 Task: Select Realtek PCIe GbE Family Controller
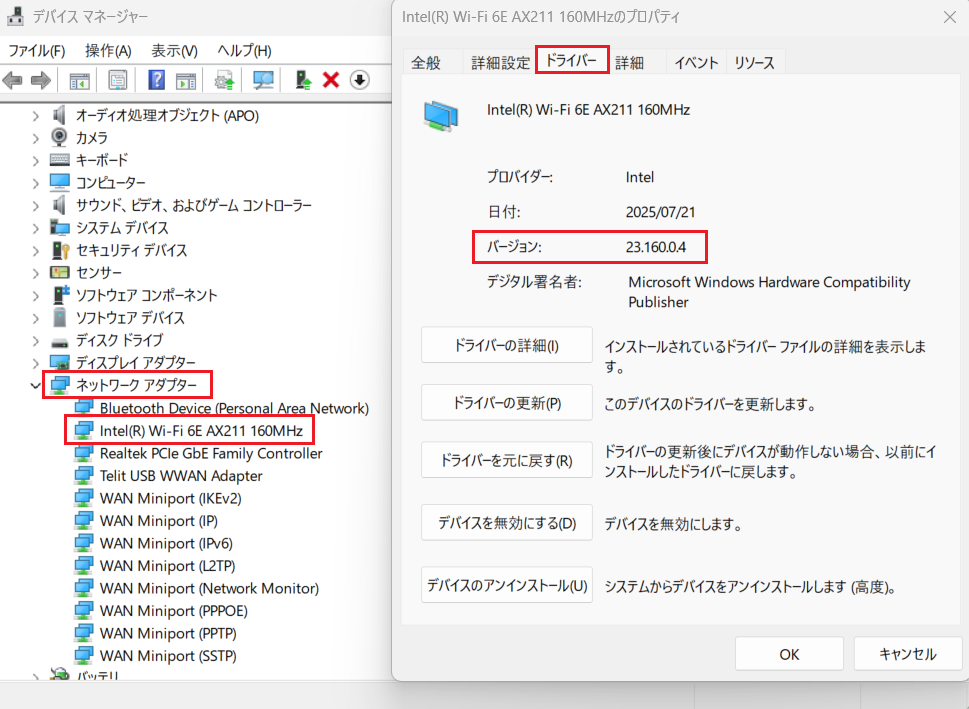coord(210,453)
